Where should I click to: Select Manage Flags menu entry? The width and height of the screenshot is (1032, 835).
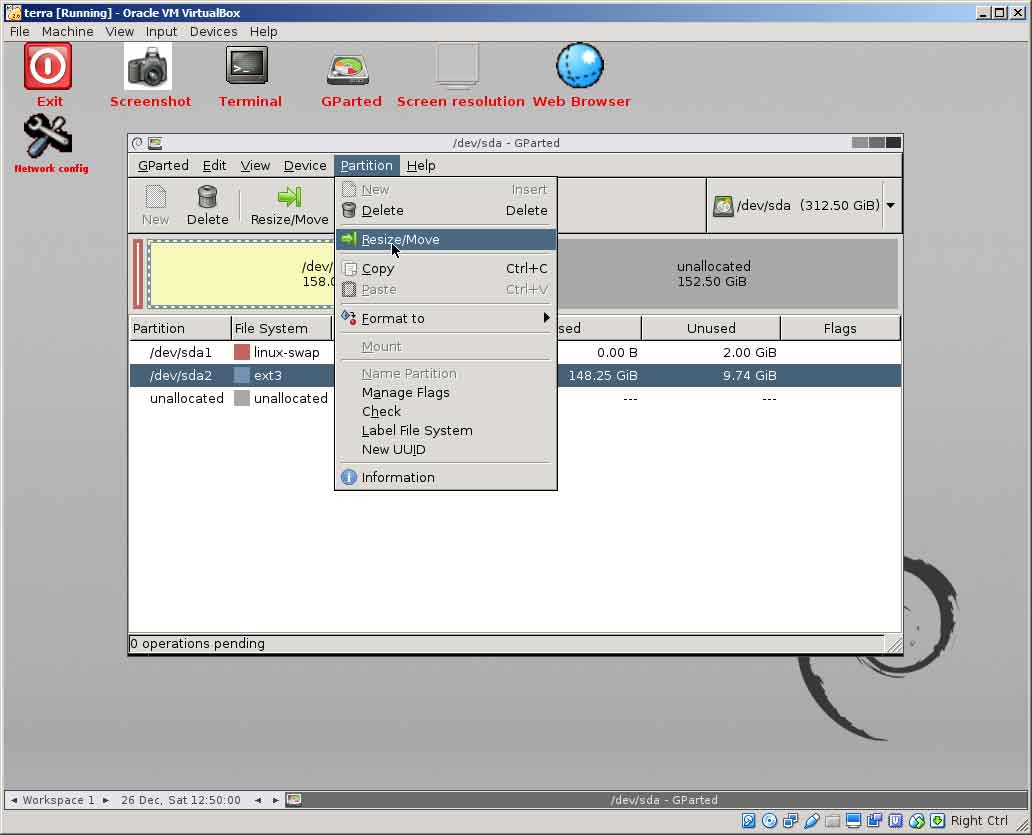pyautogui.click(x=446, y=393)
